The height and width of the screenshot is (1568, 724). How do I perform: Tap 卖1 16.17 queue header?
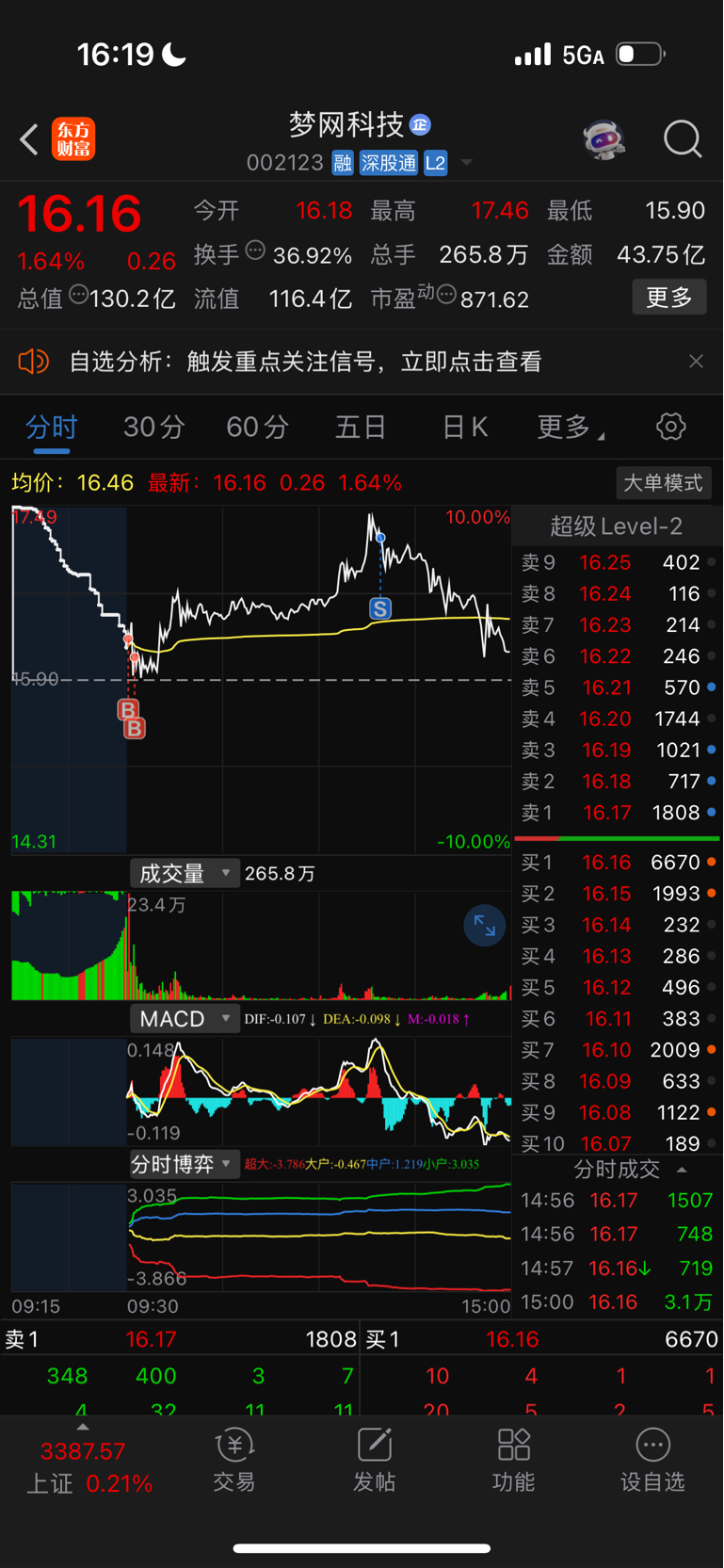[180, 1339]
